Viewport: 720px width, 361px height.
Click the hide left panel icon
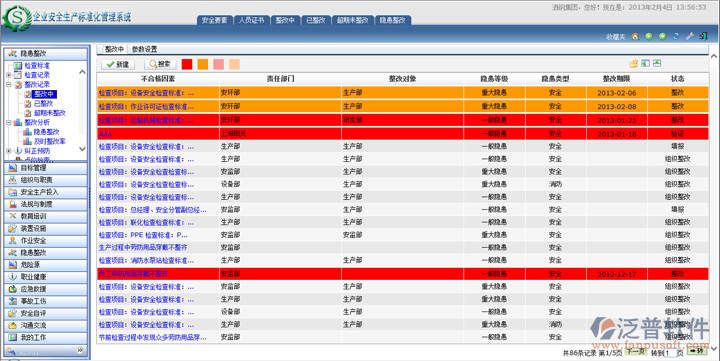pos(646,63)
